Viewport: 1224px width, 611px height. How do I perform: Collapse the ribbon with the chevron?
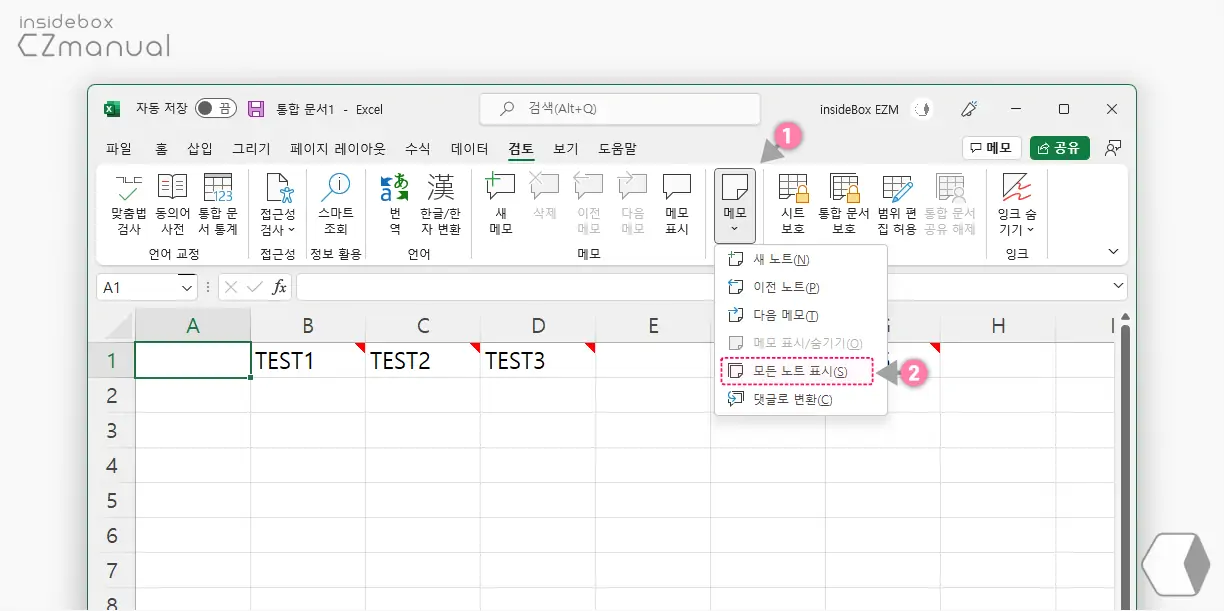[1114, 252]
